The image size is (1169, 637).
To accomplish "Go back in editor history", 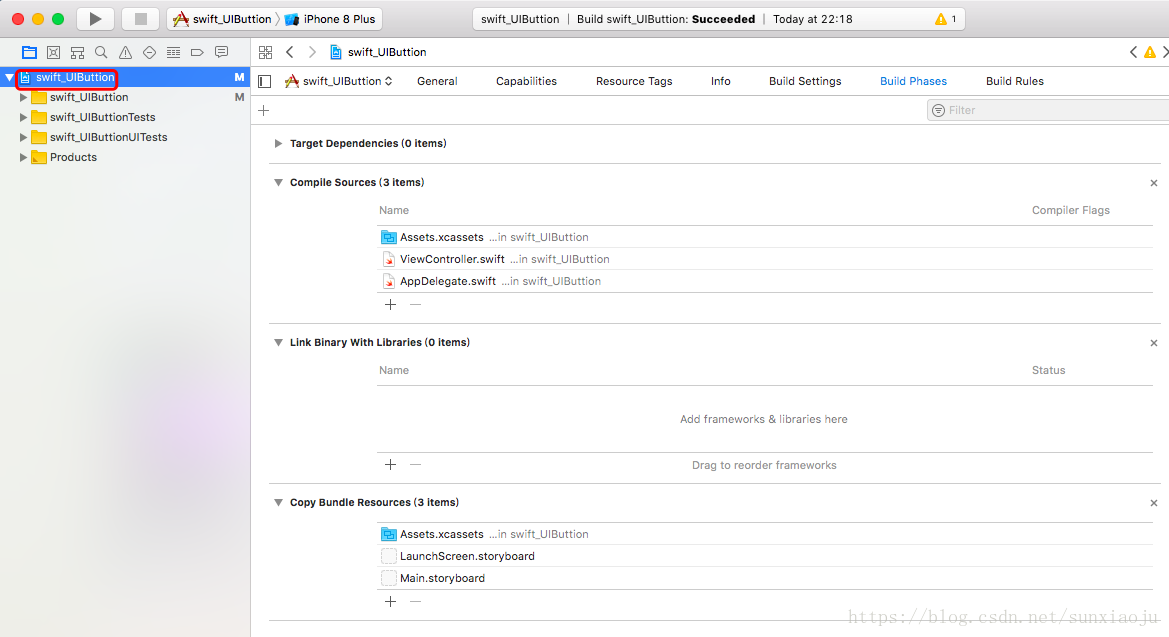I will (290, 52).
